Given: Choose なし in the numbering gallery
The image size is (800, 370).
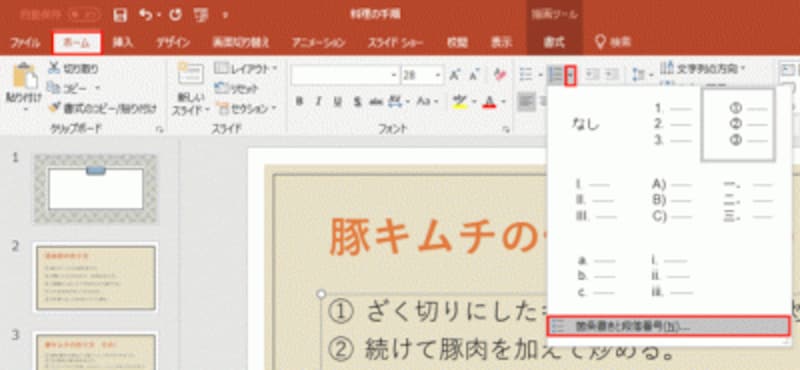Looking at the screenshot, I should [x=586, y=125].
